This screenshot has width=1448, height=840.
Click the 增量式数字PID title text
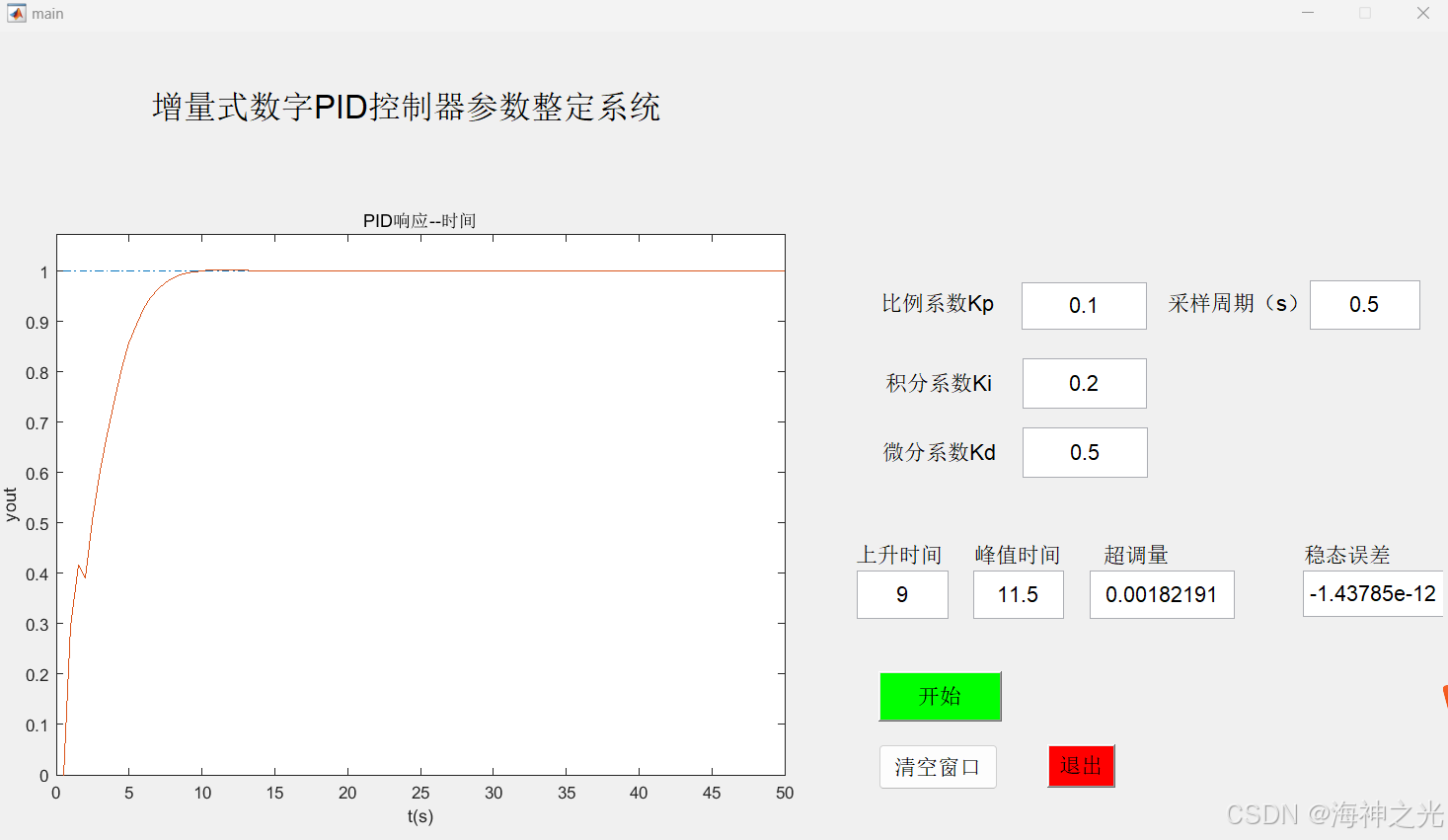point(409,106)
